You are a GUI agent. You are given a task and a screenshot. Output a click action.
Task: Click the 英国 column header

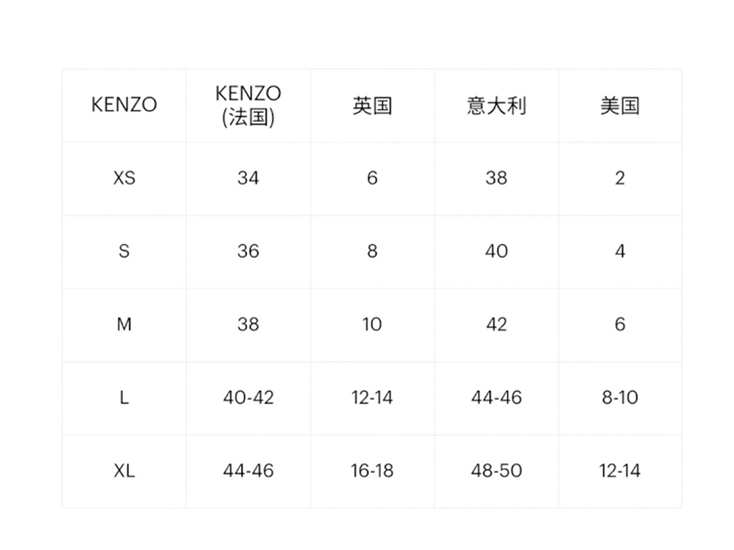(372, 105)
